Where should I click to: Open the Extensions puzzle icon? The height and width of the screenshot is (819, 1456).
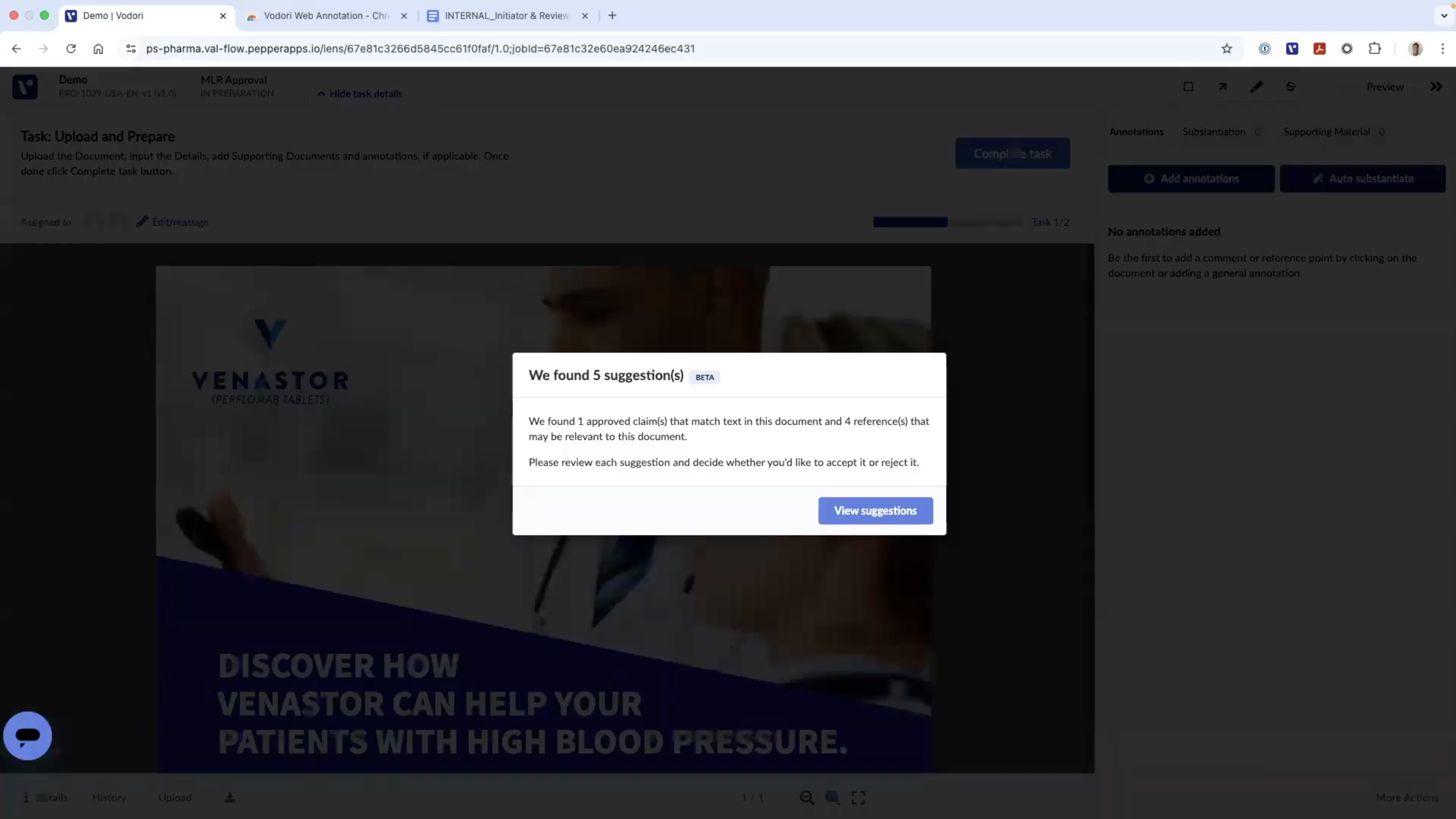tap(1374, 49)
